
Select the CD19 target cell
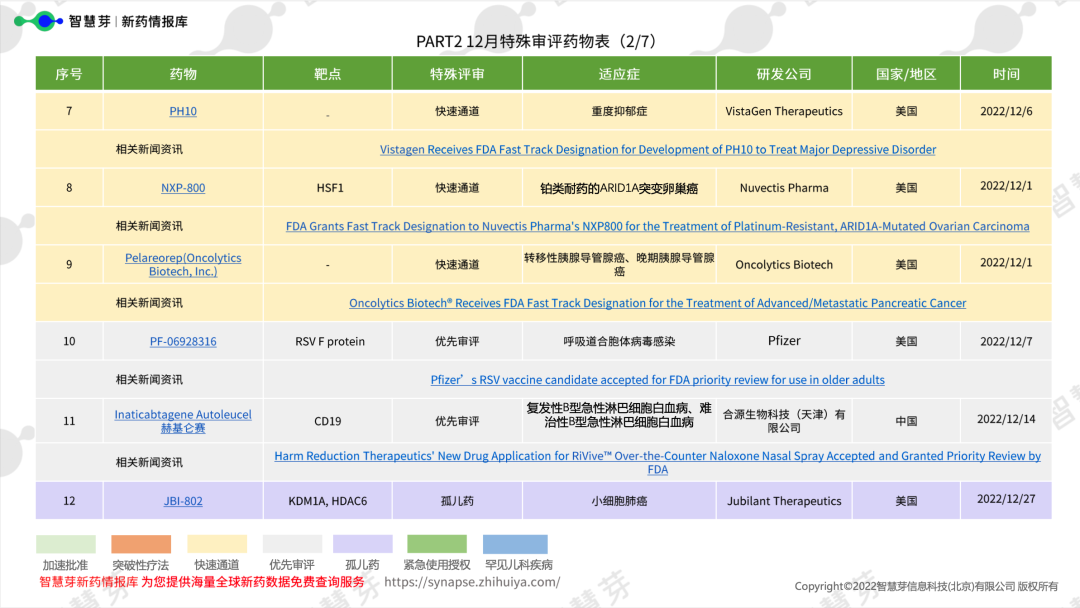point(328,421)
